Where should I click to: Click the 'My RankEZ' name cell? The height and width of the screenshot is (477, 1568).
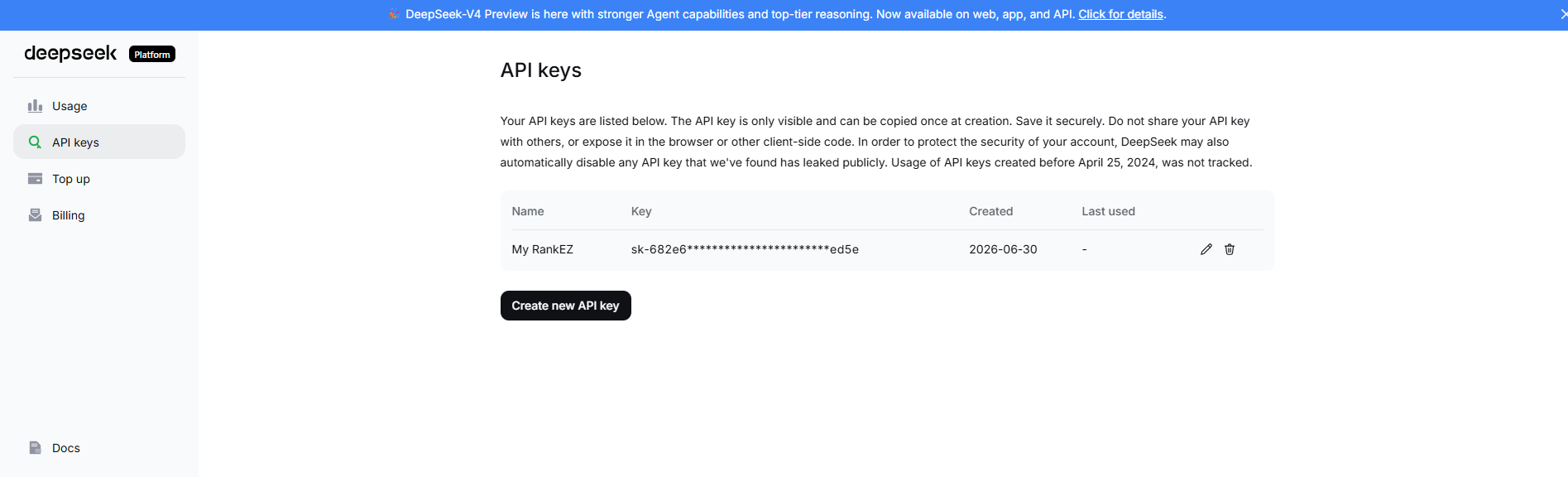point(543,249)
